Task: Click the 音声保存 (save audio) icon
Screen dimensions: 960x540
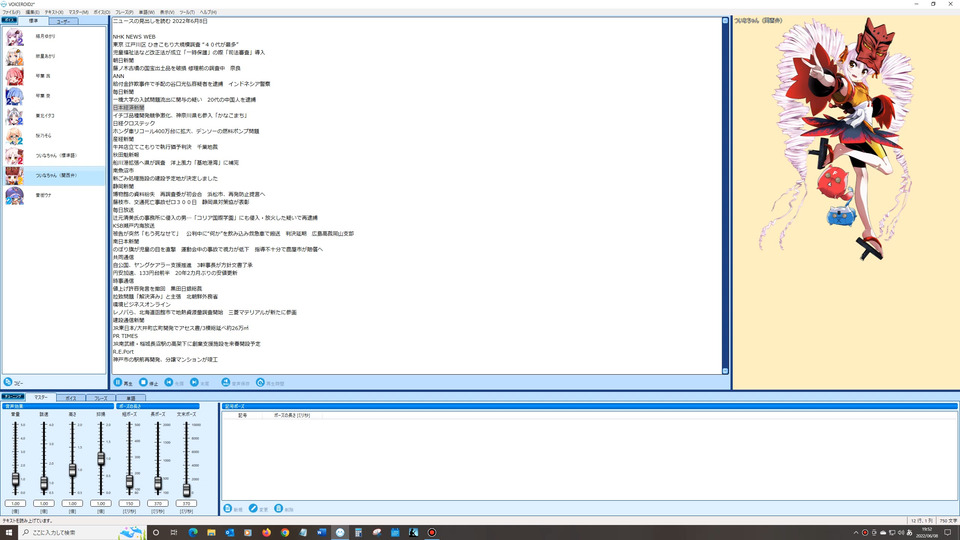Action: pos(225,383)
